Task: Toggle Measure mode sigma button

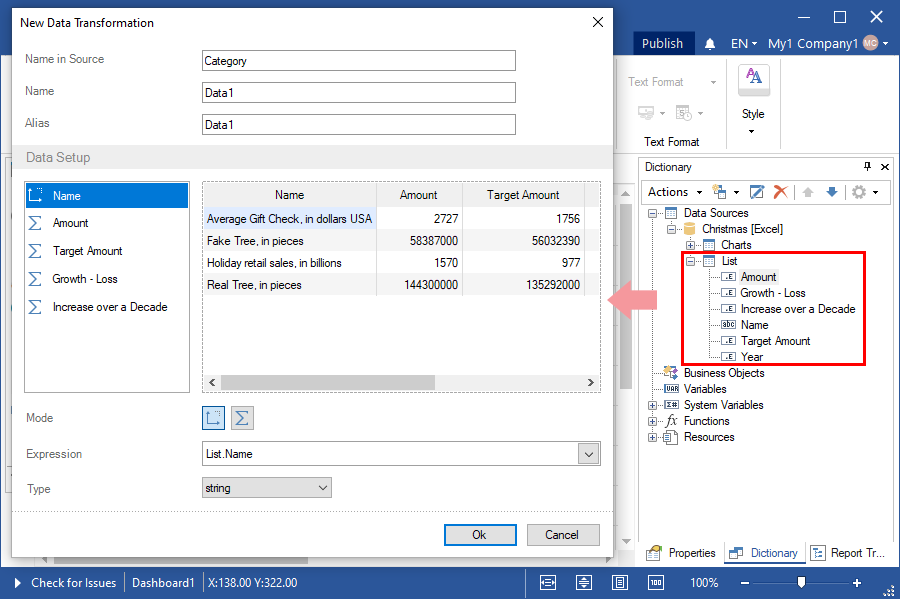Action: pos(242,418)
